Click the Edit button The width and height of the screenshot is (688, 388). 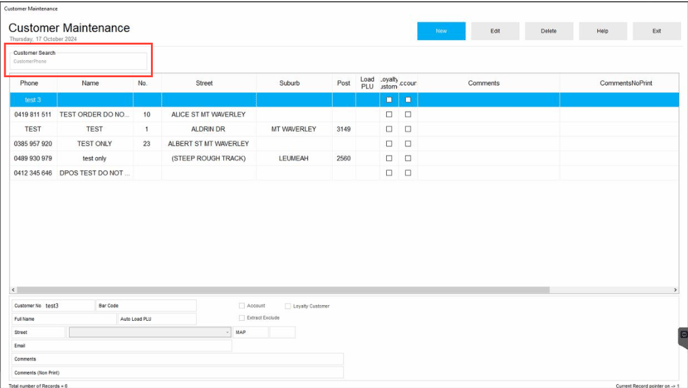pyautogui.click(x=495, y=31)
